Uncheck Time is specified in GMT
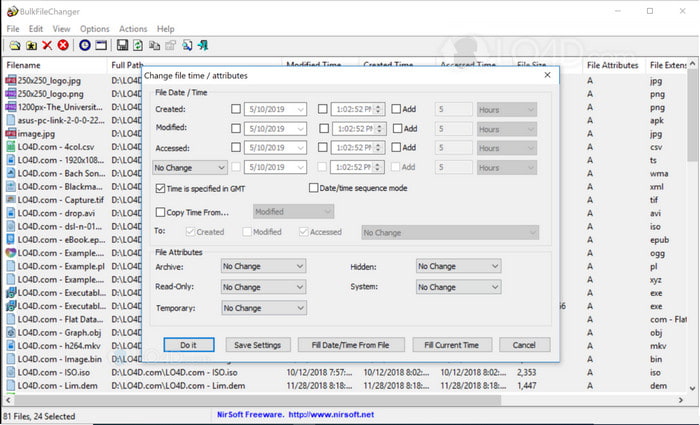This screenshot has width=700, height=425. pos(160,188)
